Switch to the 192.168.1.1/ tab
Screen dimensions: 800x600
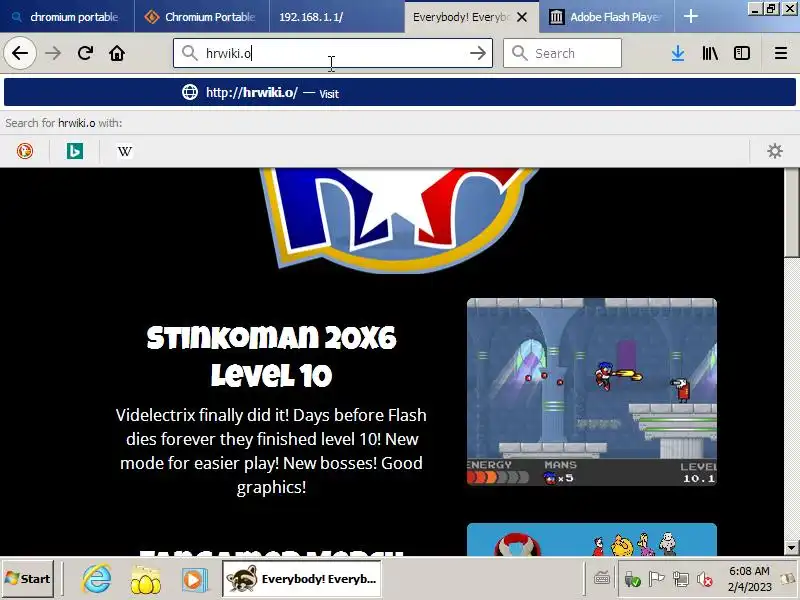point(337,17)
